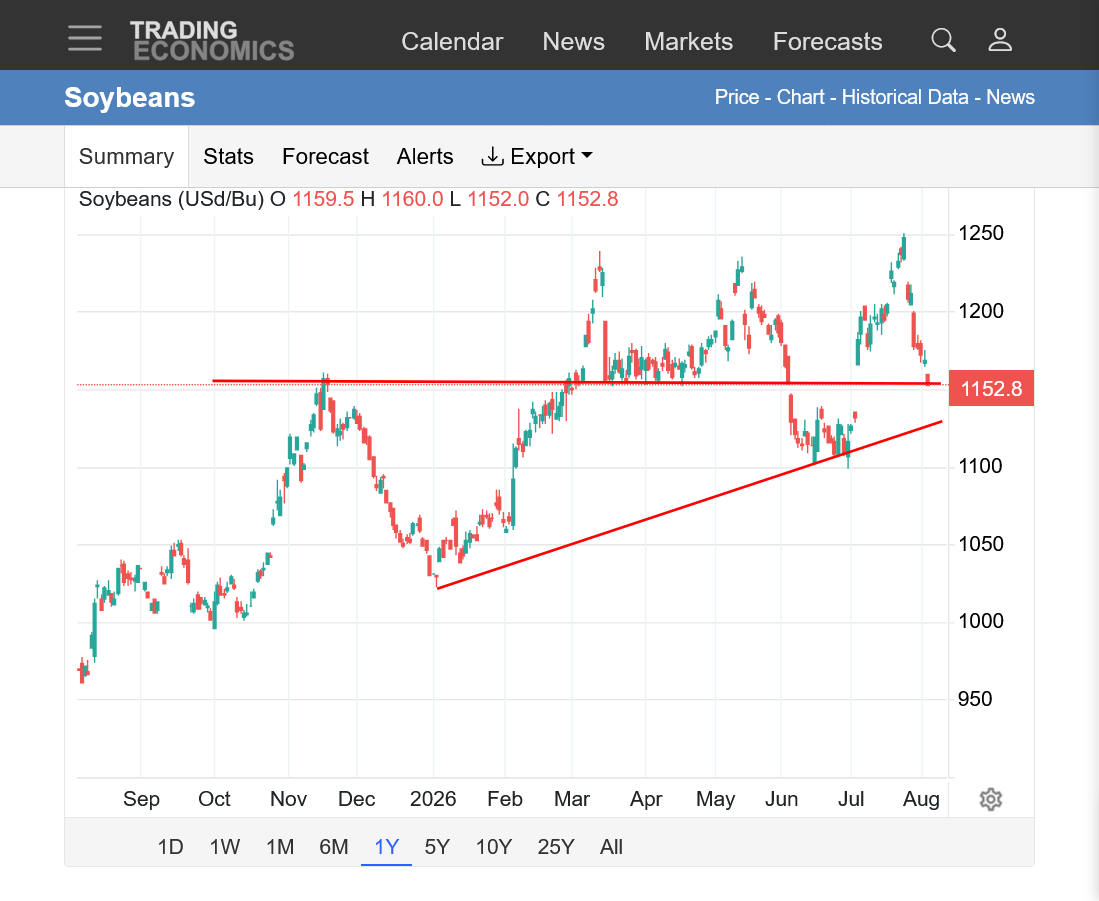Viewport: 1099px width, 901px height.
Task: Open the Calendar menu item
Action: pos(452,41)
